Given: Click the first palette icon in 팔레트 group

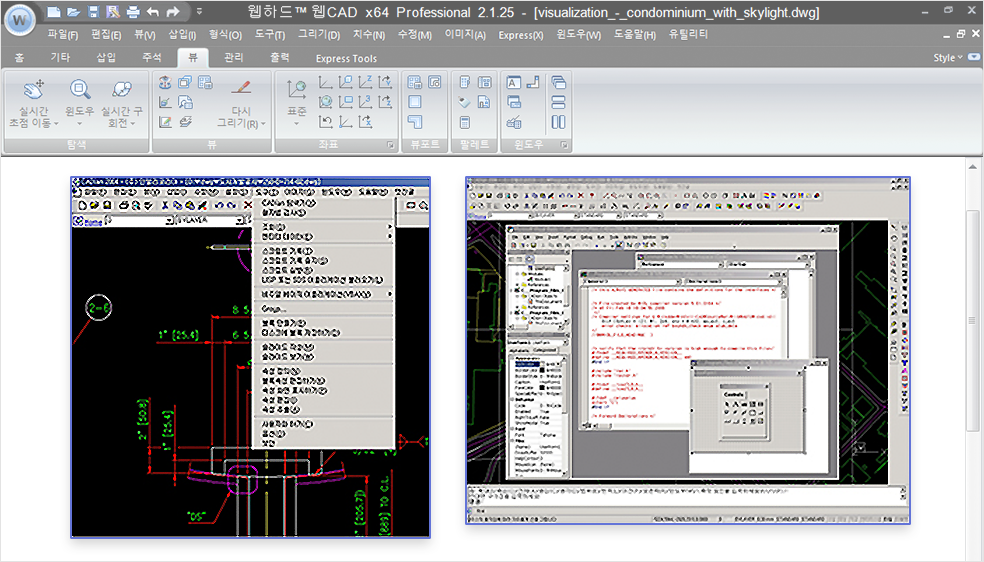Looking at the screenshot, I should [465, 82].
